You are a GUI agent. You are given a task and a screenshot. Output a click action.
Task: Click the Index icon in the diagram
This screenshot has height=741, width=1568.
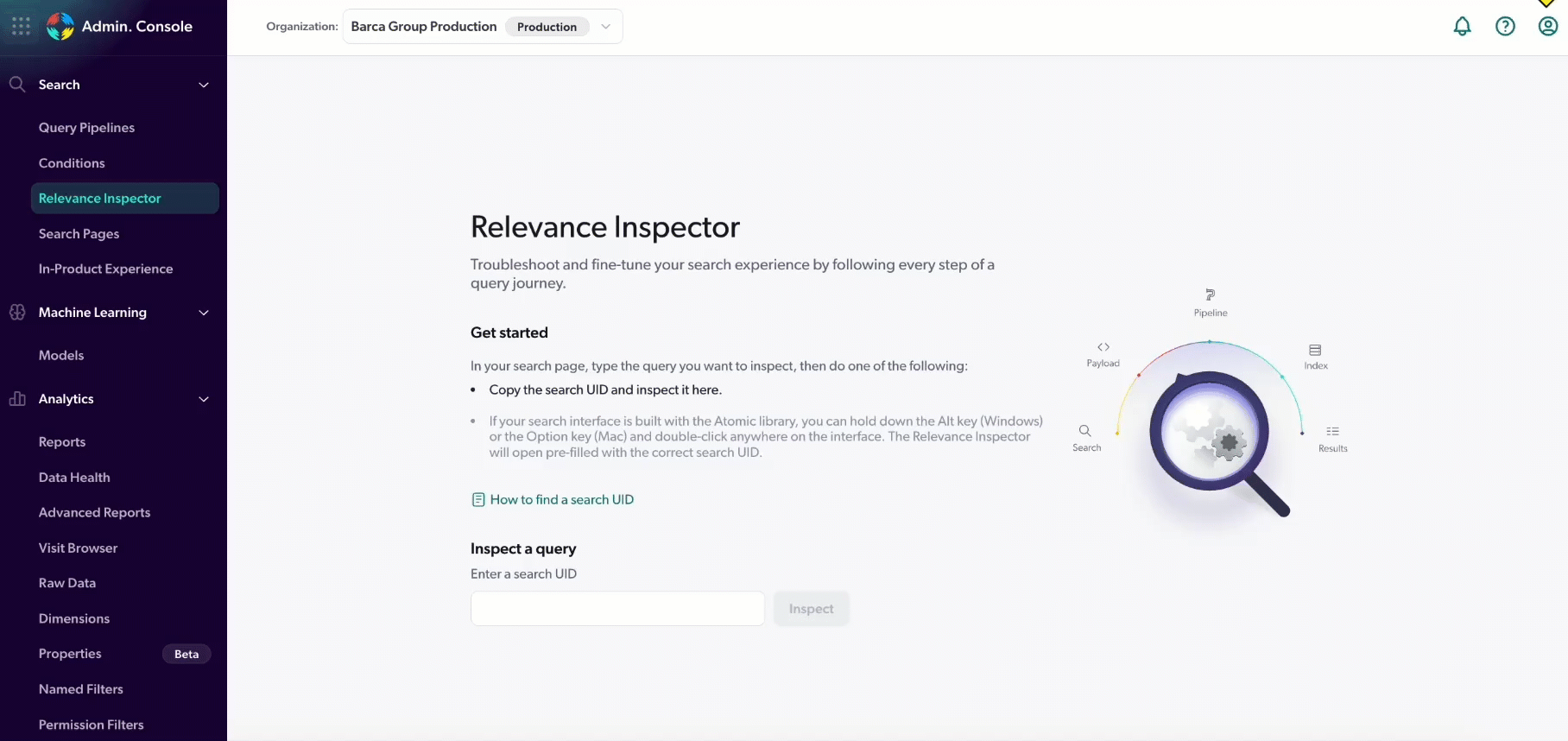(x=1315, y=350)
